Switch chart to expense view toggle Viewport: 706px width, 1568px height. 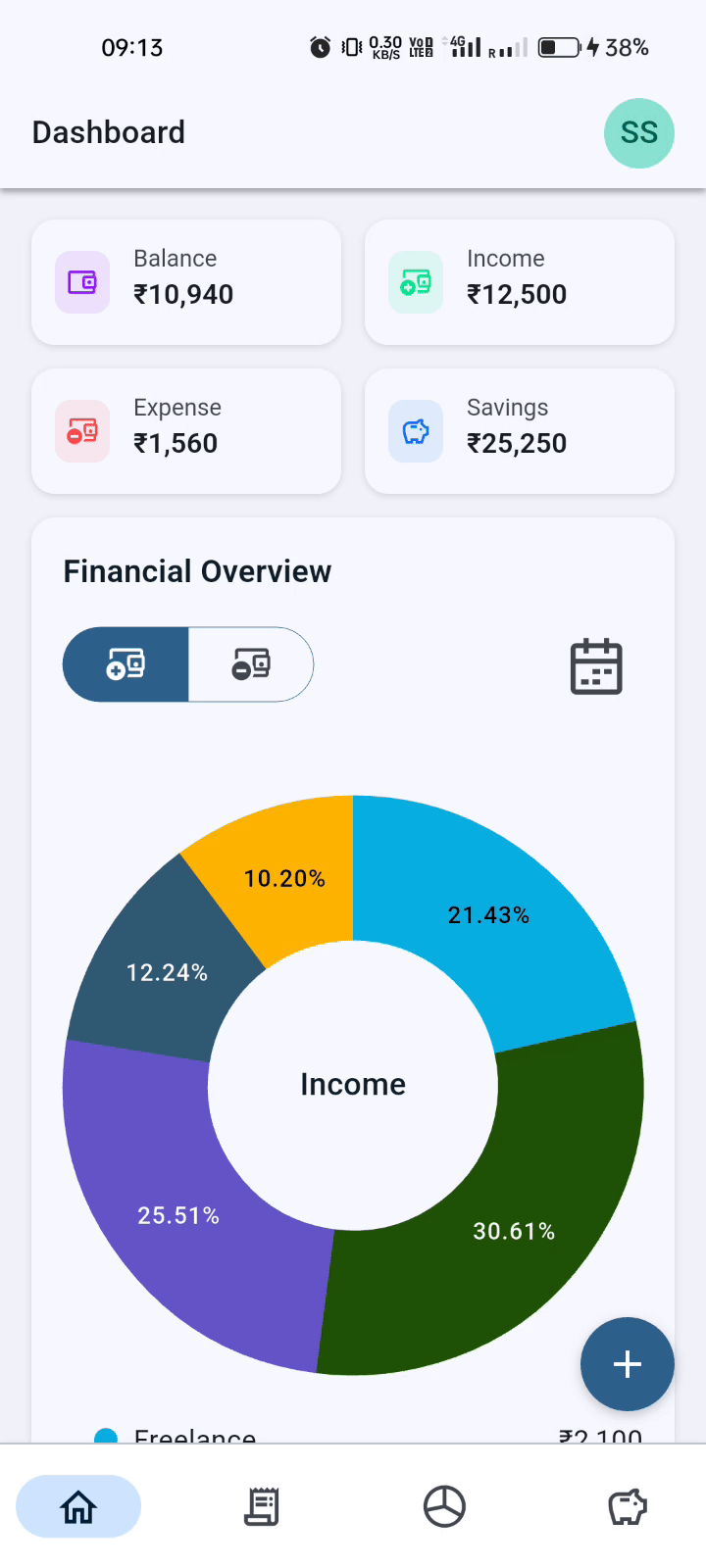(251, 664)
